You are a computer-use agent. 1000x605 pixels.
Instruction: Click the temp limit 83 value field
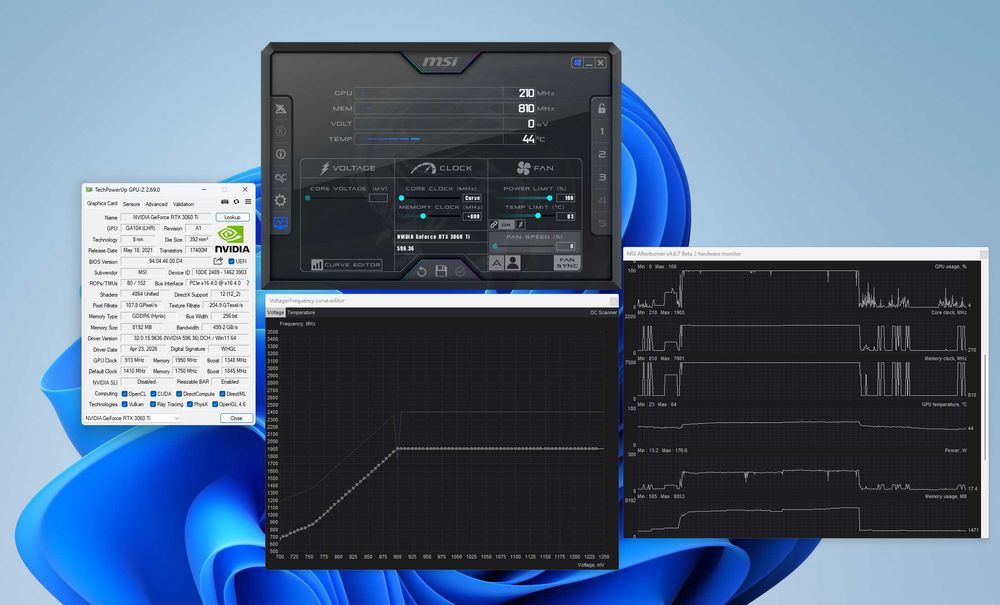566,217
